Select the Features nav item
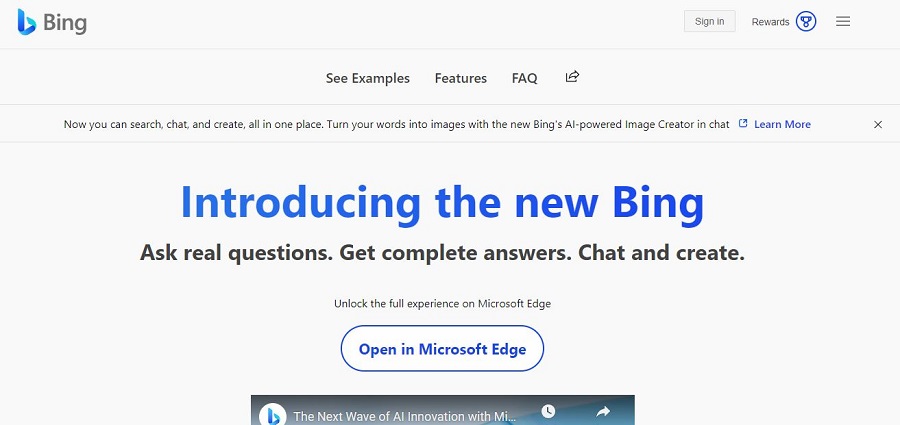 click(x=460, y=78)
